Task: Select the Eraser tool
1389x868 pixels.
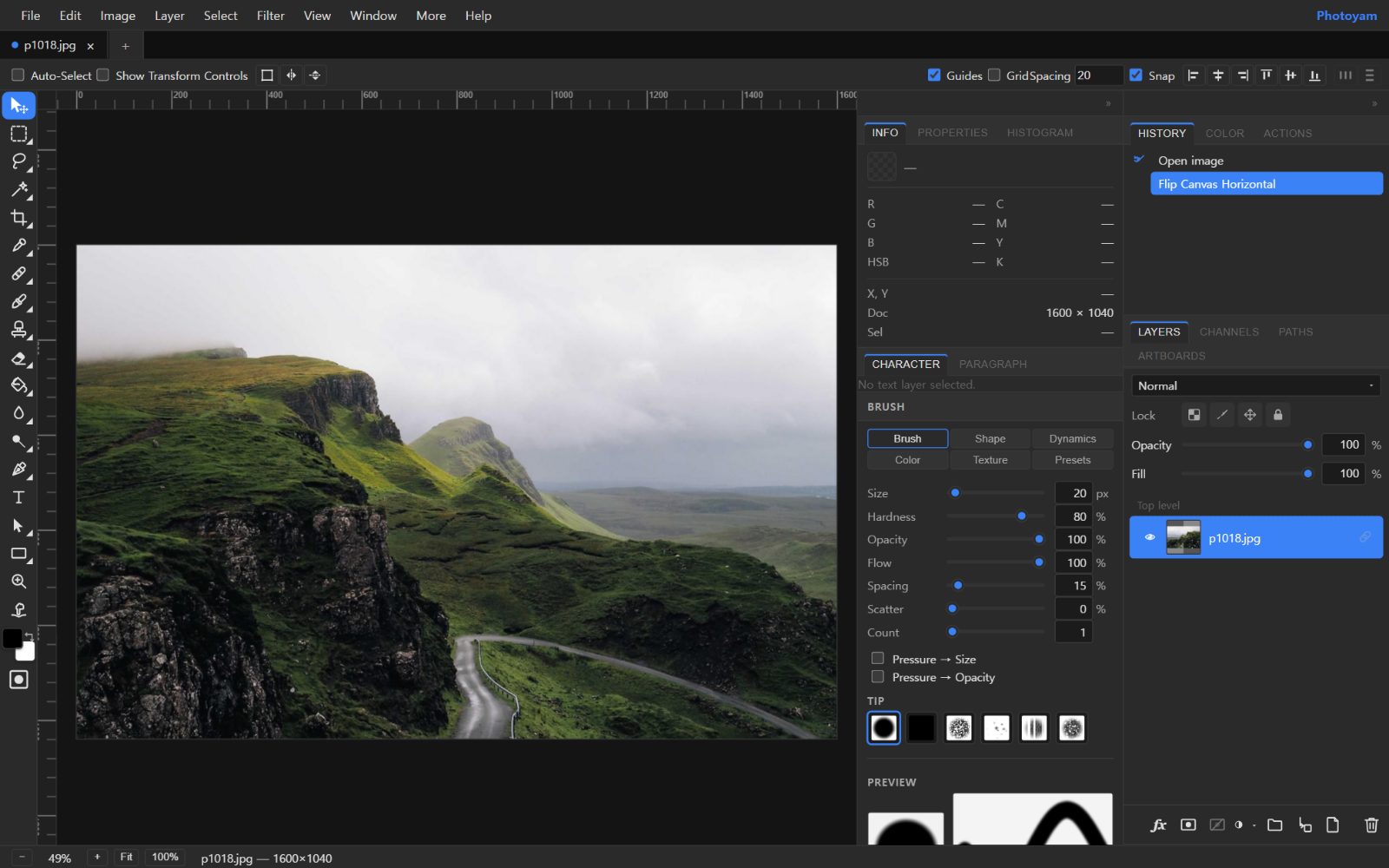Action: coord(18,358)
